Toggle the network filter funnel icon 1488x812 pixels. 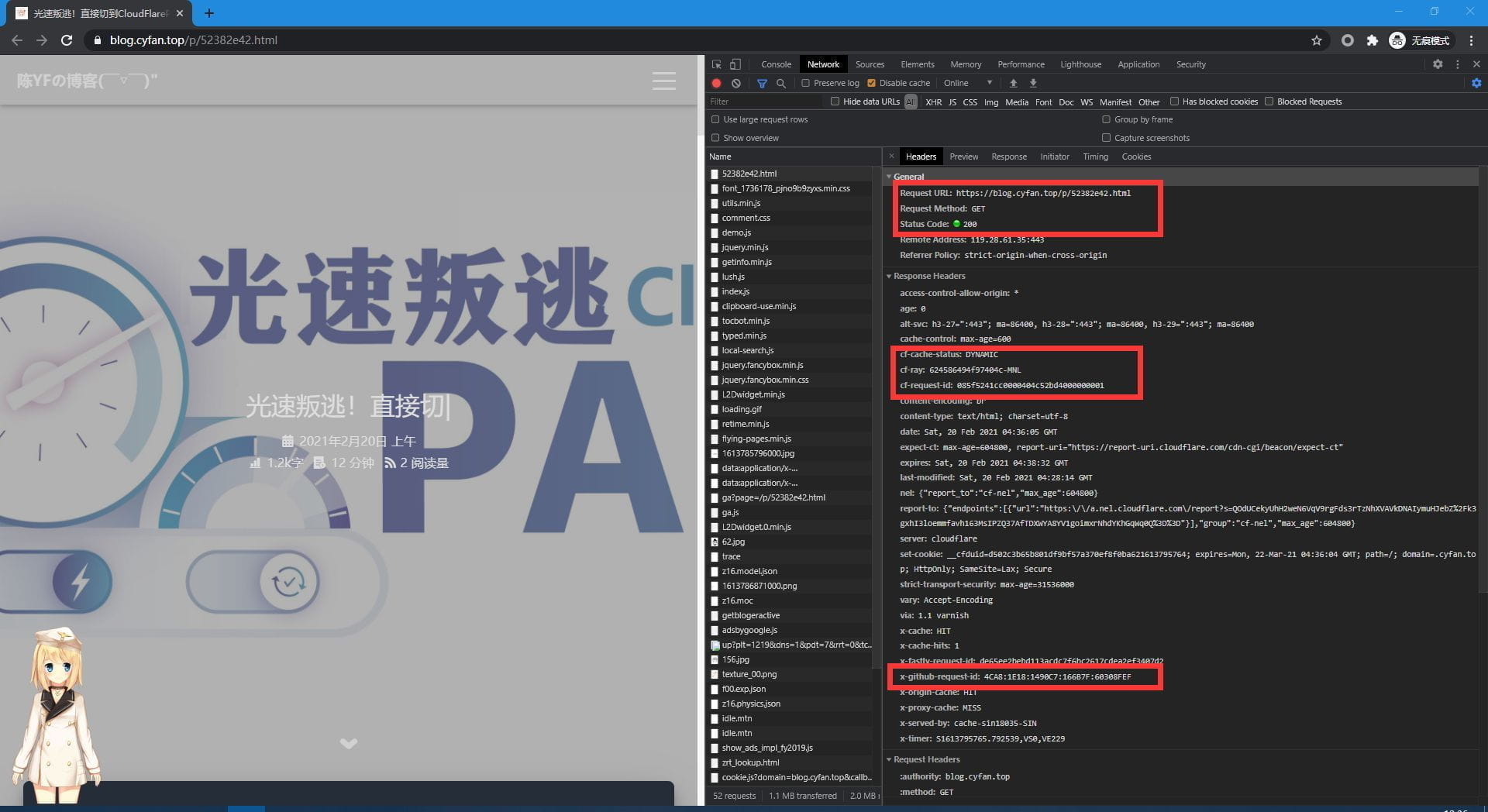762,83
